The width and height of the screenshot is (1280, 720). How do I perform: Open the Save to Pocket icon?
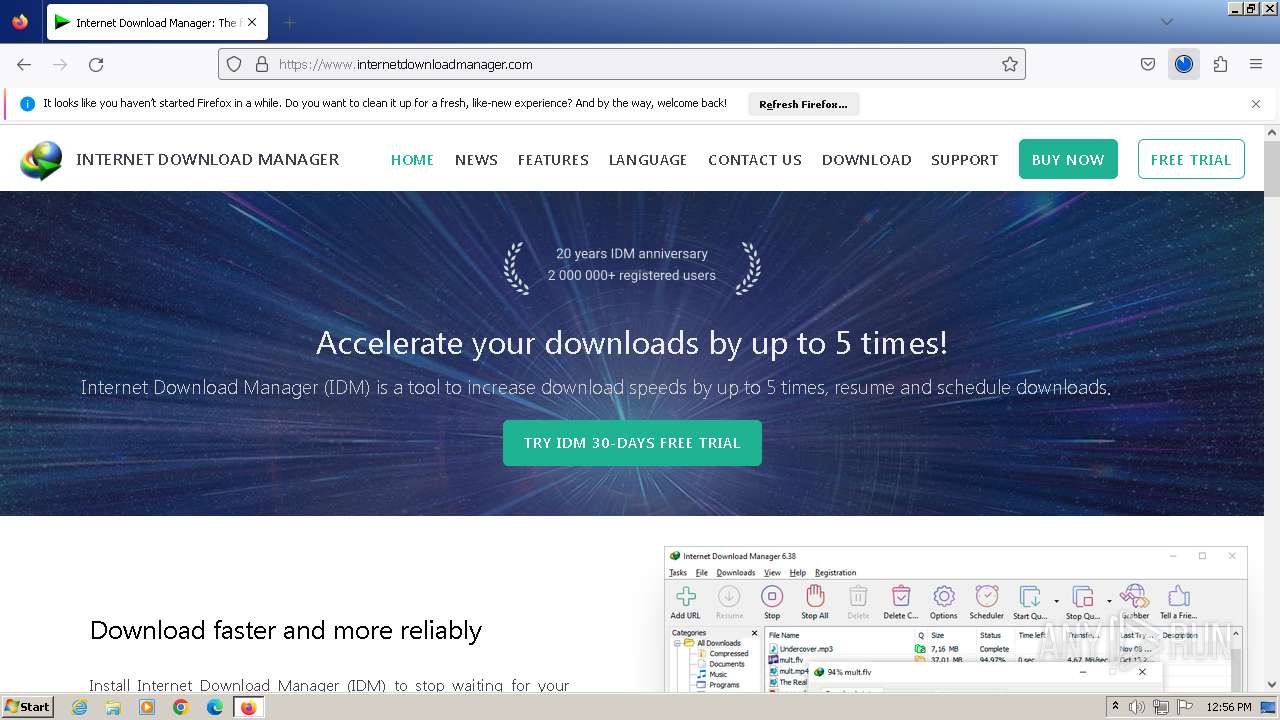pyautogui.click(x=1148, y=64)
